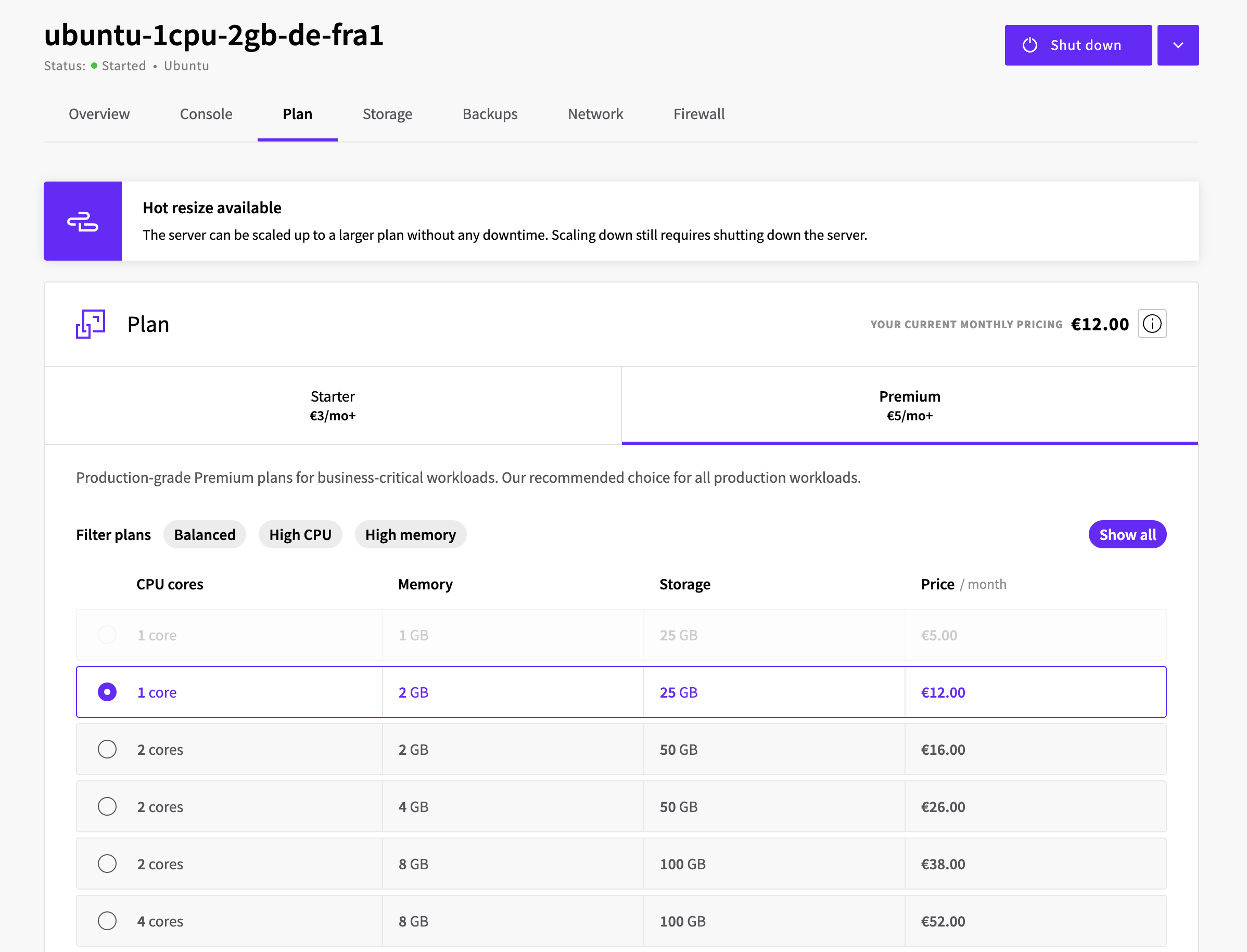
Task: Switch to the Premium plan tab
Action: click(x=910, y=405)
